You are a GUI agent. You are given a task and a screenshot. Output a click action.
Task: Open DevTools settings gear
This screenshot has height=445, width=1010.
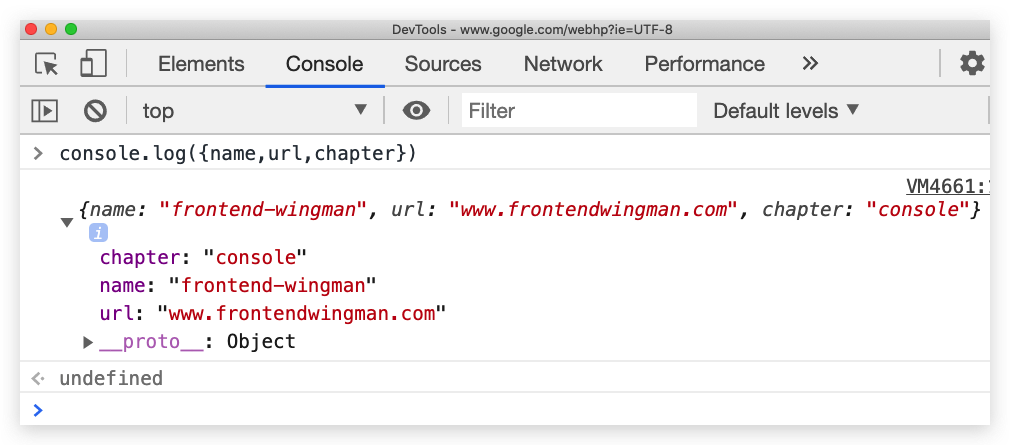(972, 64)
